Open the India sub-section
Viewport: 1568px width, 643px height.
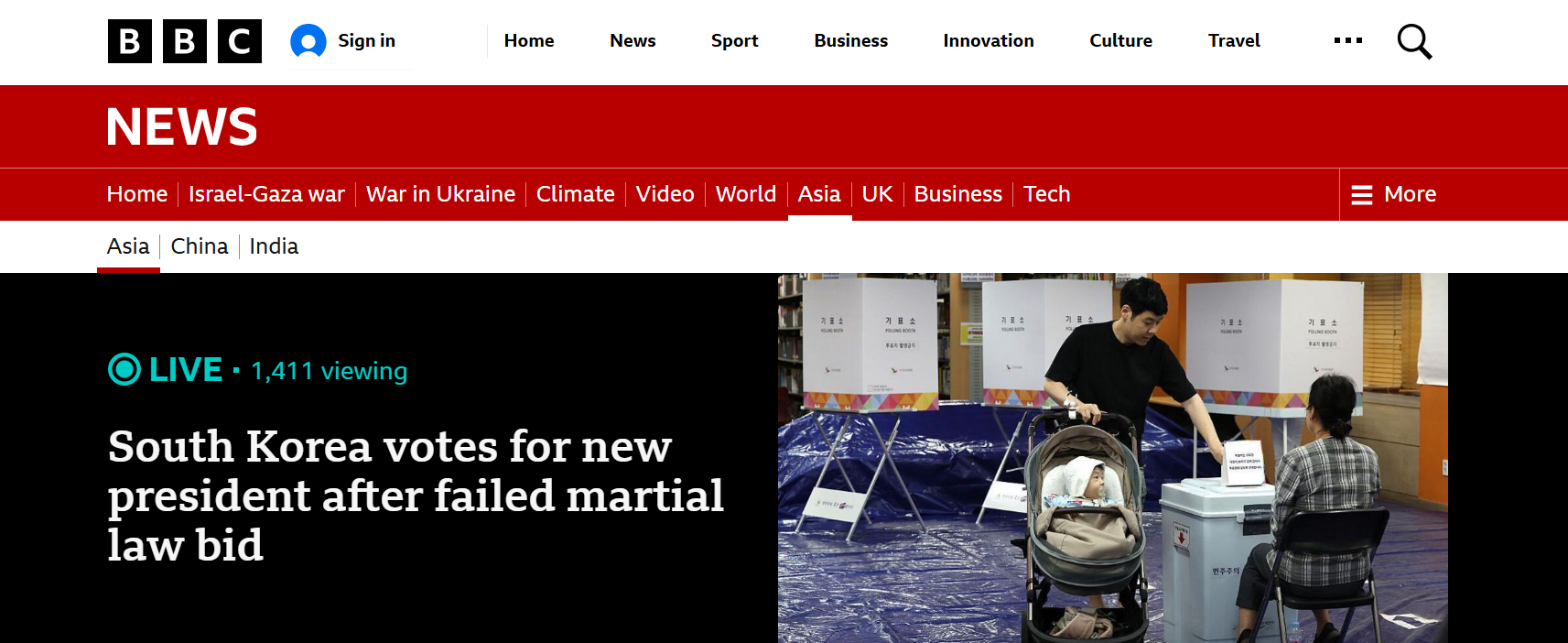(x=274, y=246)
